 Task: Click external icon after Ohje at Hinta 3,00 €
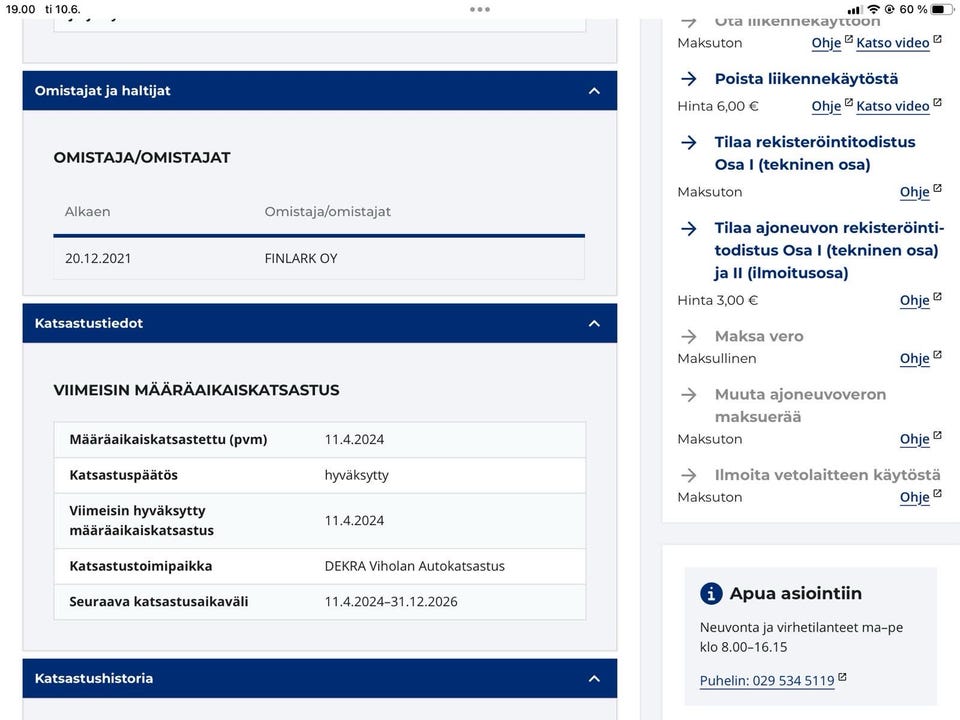937,297
